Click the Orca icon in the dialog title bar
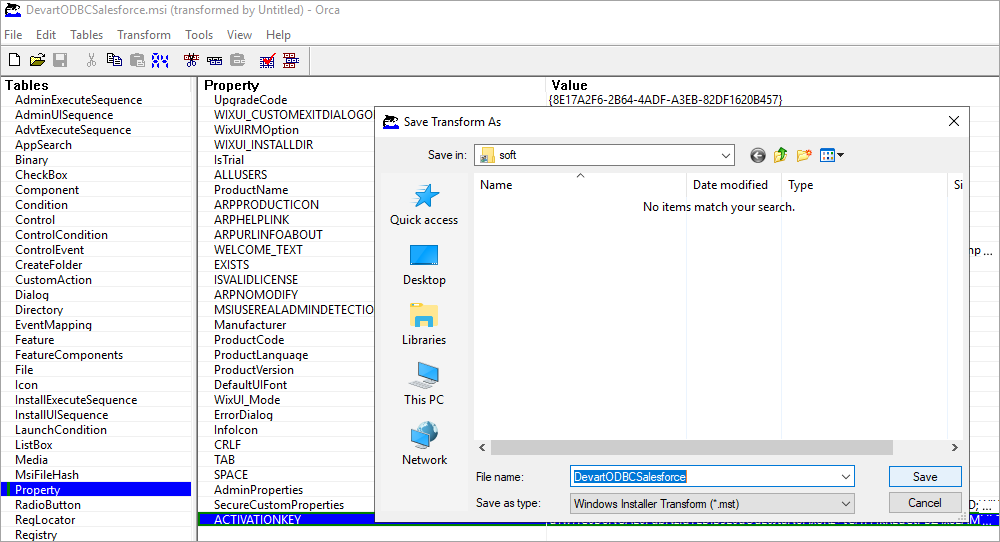1000x542 pixels. (x=390, y=121)
